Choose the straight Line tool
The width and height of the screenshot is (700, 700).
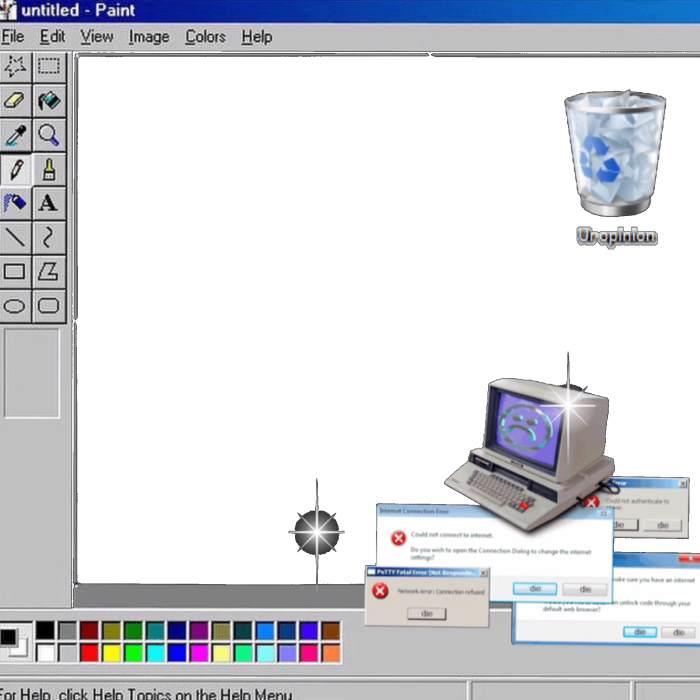(15, 238)
